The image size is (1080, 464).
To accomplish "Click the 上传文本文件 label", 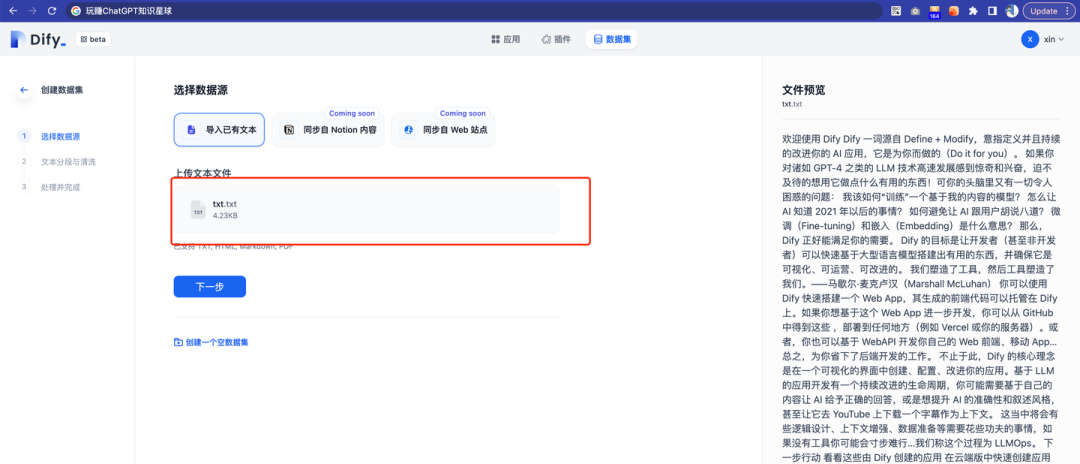I will pos(202,172).
